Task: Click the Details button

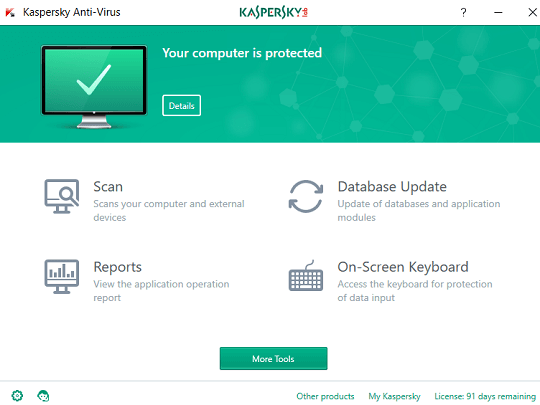Action: pyautogui.click(x=181, y=105)
